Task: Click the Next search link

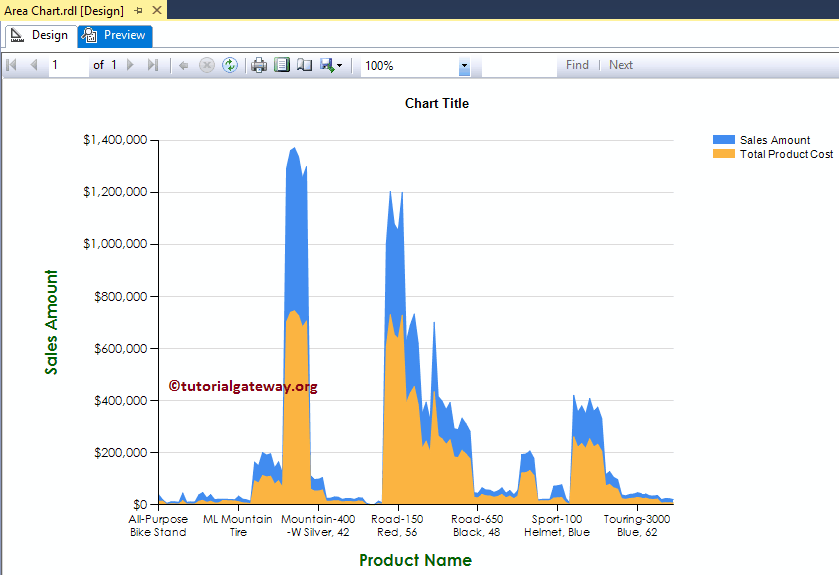Action: 621,65
